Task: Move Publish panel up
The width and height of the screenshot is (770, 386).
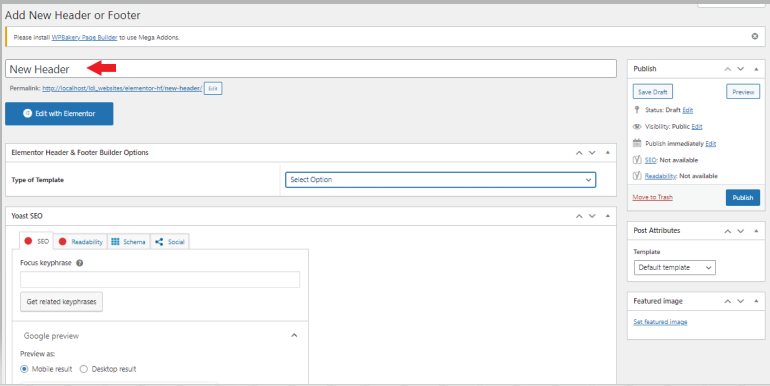Action: coord(728,69)
